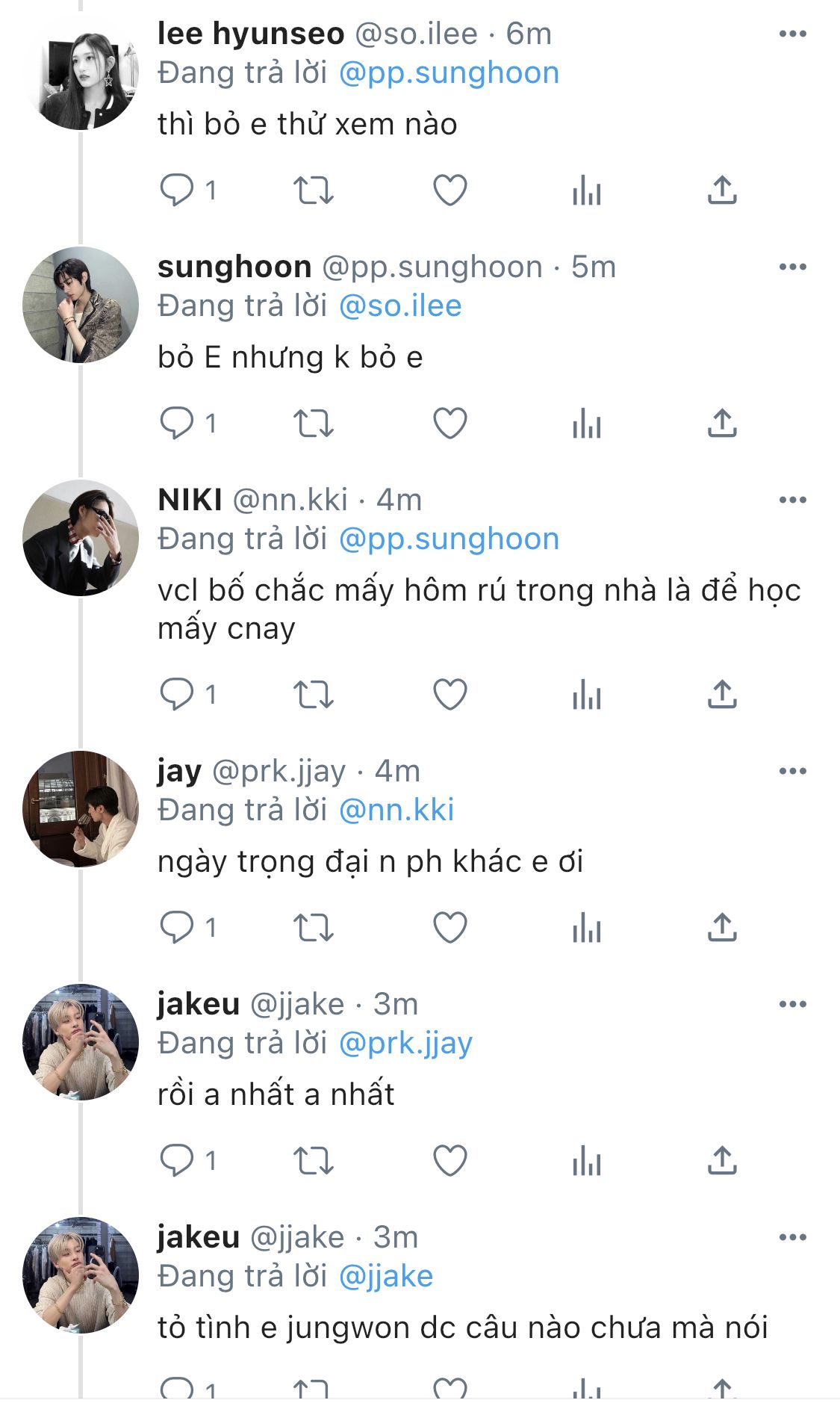Open three-dot menu on jay's tweet
Image resolution: width=840 pixels, height=1403 pixels.
point(792,771)
